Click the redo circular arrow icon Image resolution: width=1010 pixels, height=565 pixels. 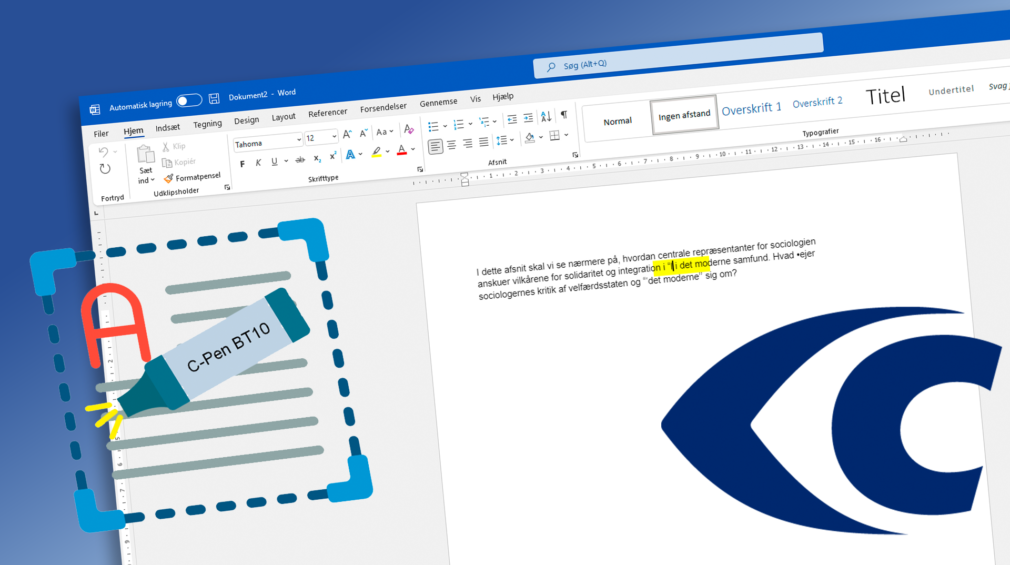[x=105, y=169]
